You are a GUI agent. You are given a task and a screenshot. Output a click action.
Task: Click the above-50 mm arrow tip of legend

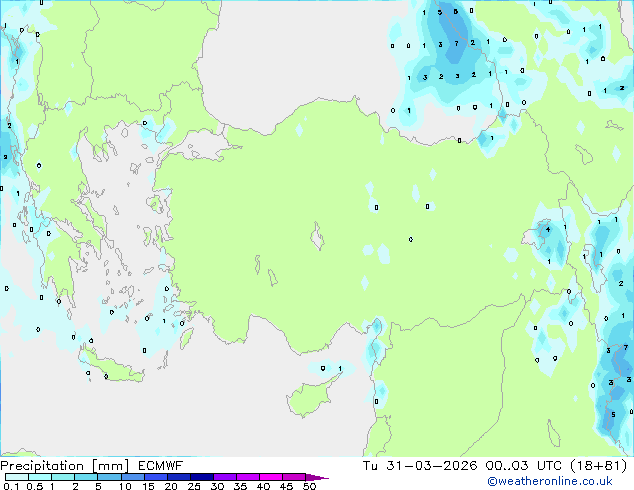tap(317, 478)
